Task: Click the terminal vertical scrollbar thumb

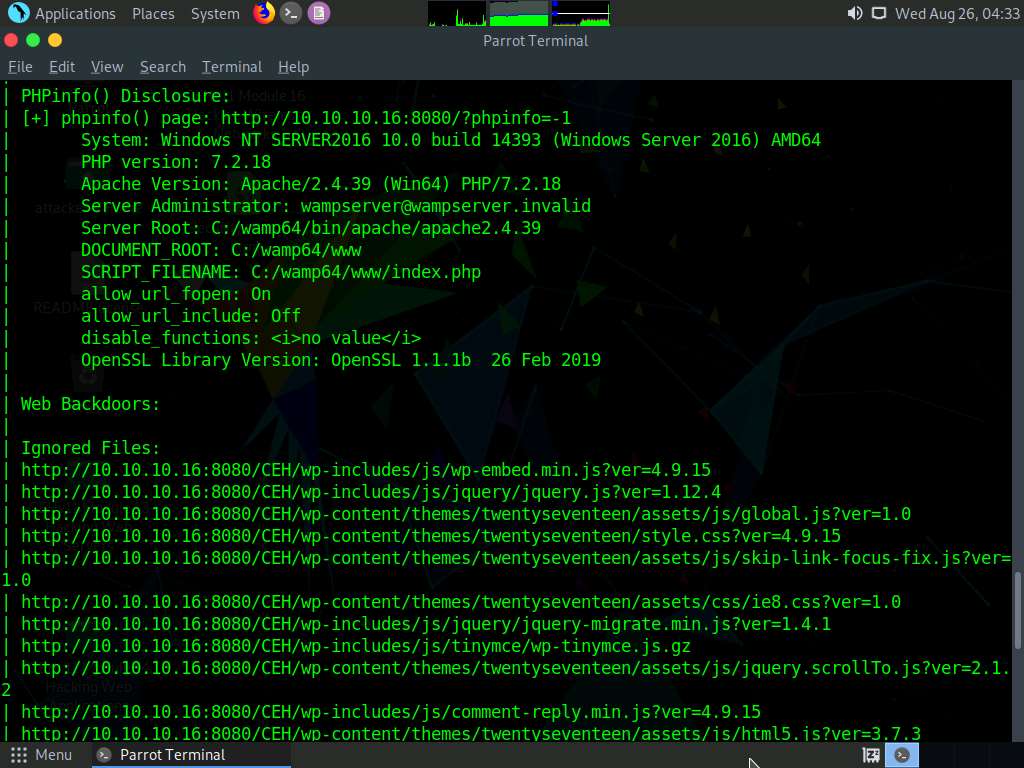Action: tap(1017, 611)
